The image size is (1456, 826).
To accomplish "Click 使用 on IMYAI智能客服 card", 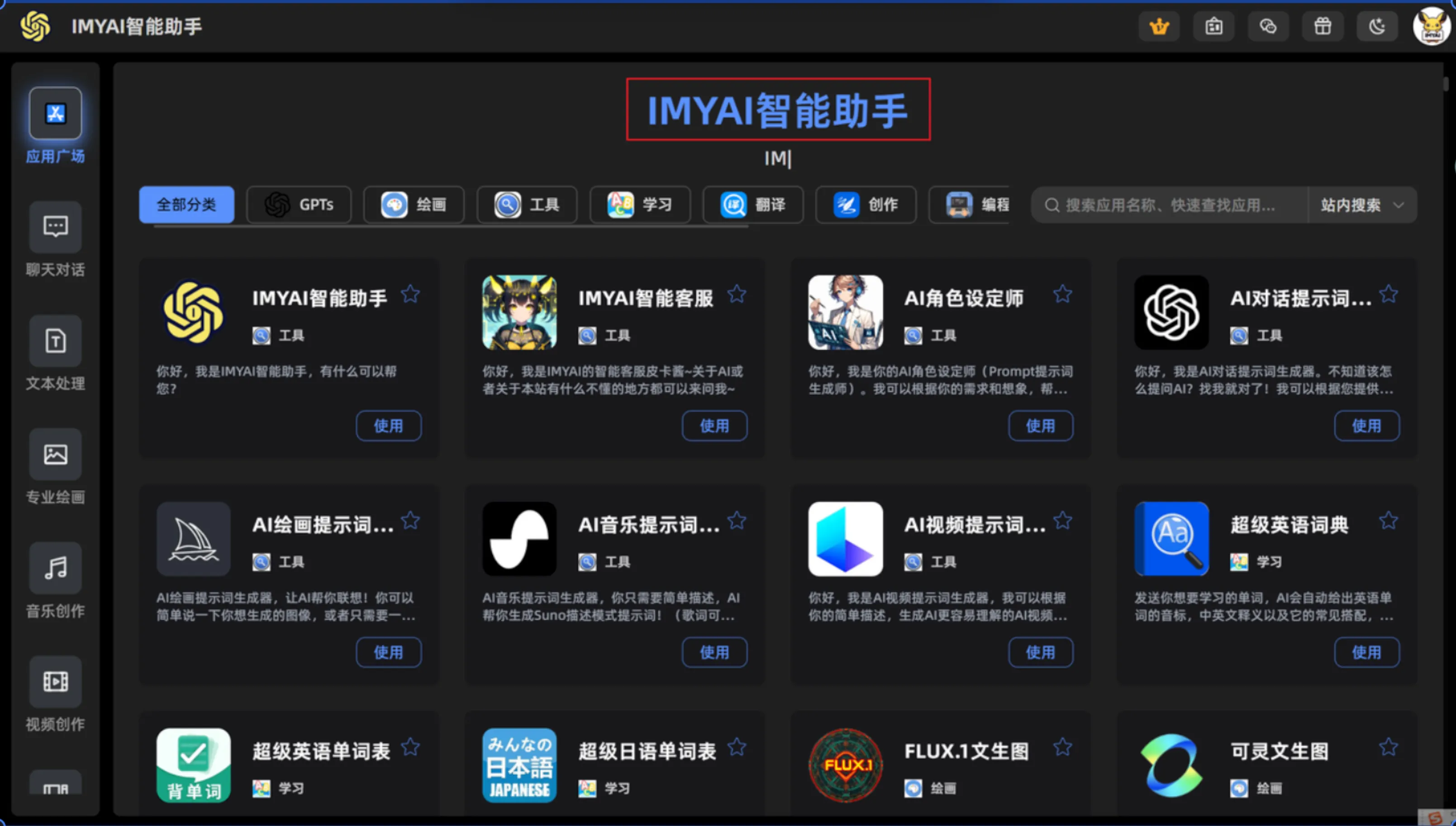I will (714, 426).
